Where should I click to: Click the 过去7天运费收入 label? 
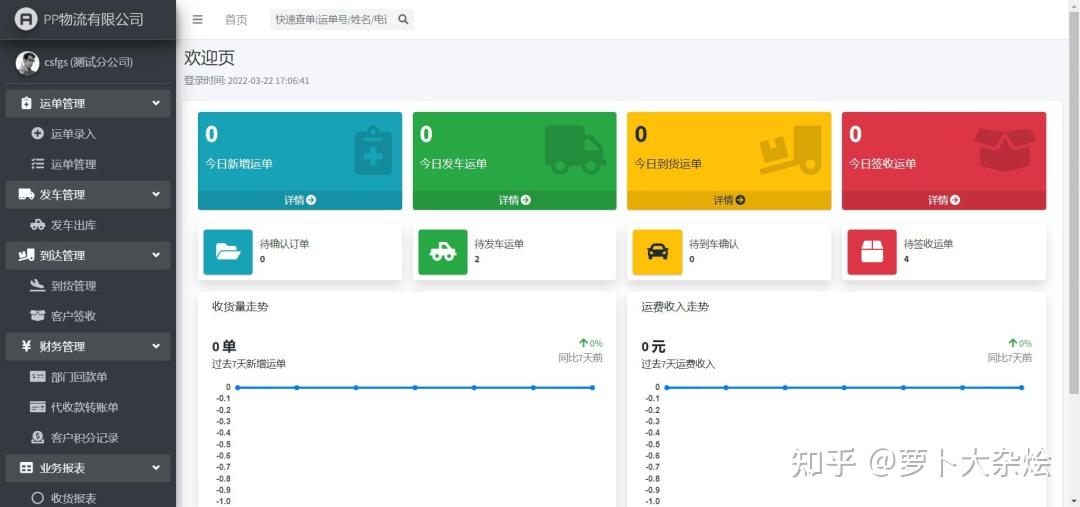tap(678, 364)
